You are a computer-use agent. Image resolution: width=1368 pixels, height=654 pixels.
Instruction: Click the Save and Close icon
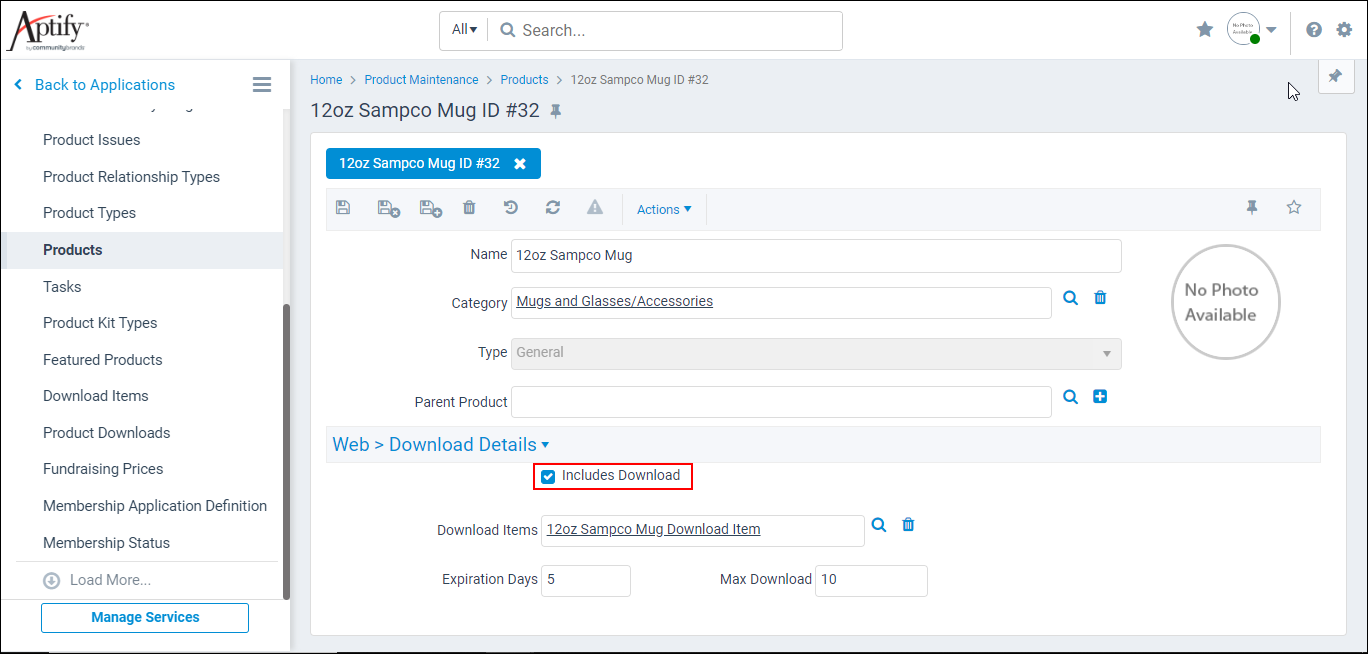tap(388, 207)
